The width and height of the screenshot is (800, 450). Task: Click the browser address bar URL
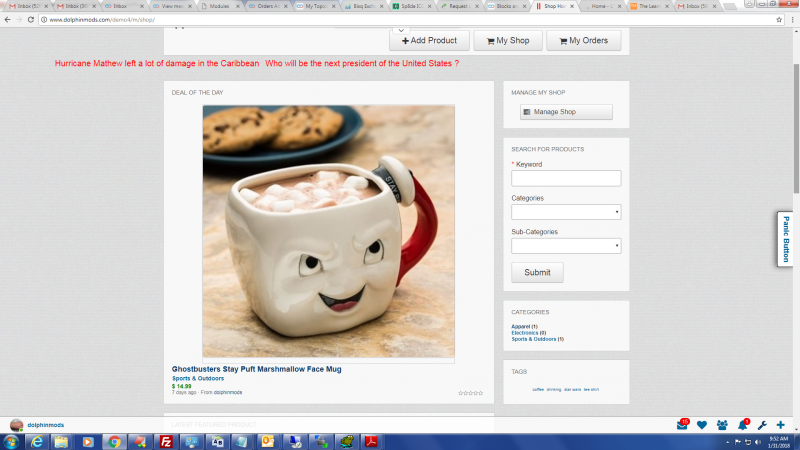click(x=102, y=19)
